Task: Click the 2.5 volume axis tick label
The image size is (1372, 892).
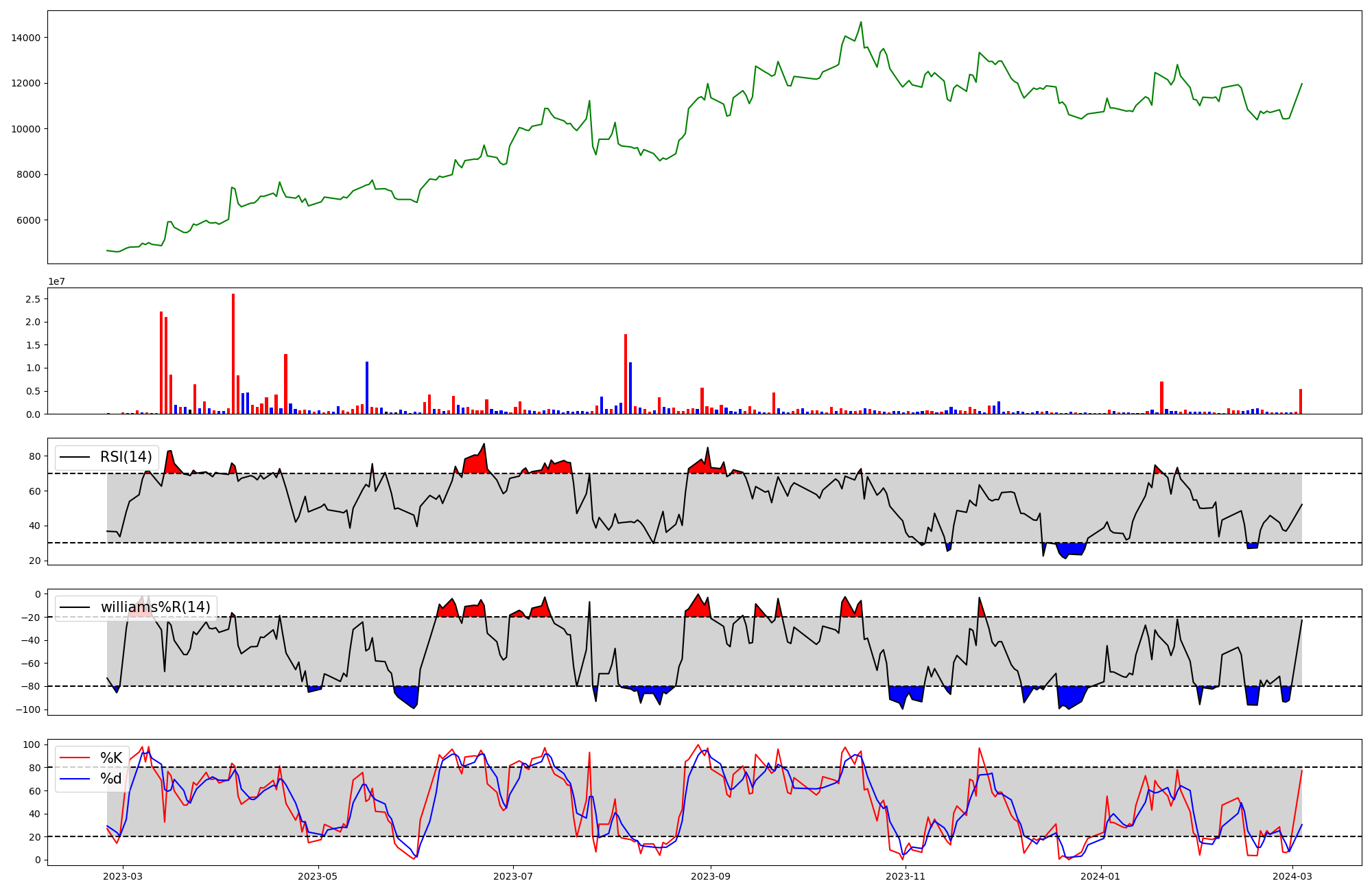Action: coord(32,299)
